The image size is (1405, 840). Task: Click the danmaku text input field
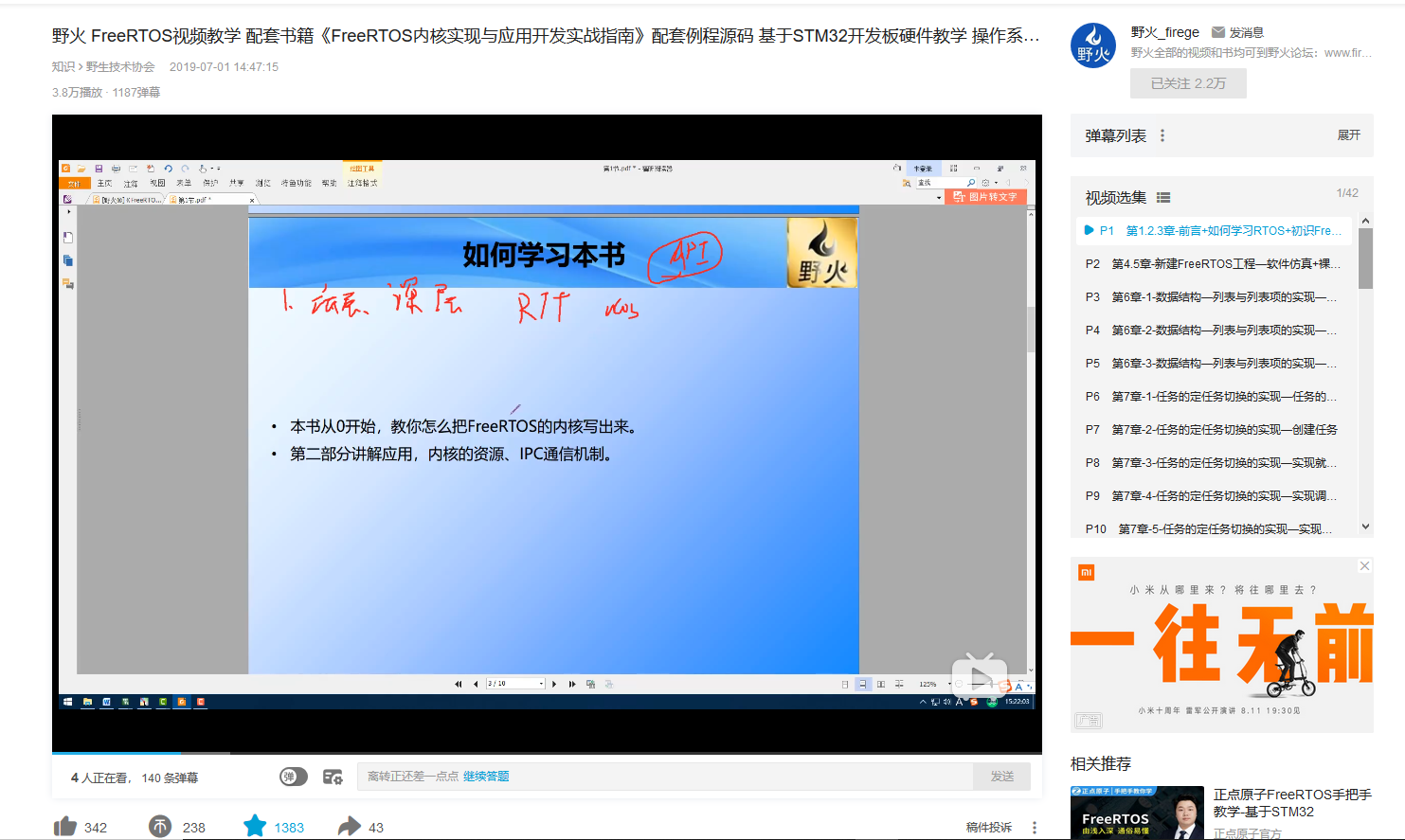click(665, 777)
